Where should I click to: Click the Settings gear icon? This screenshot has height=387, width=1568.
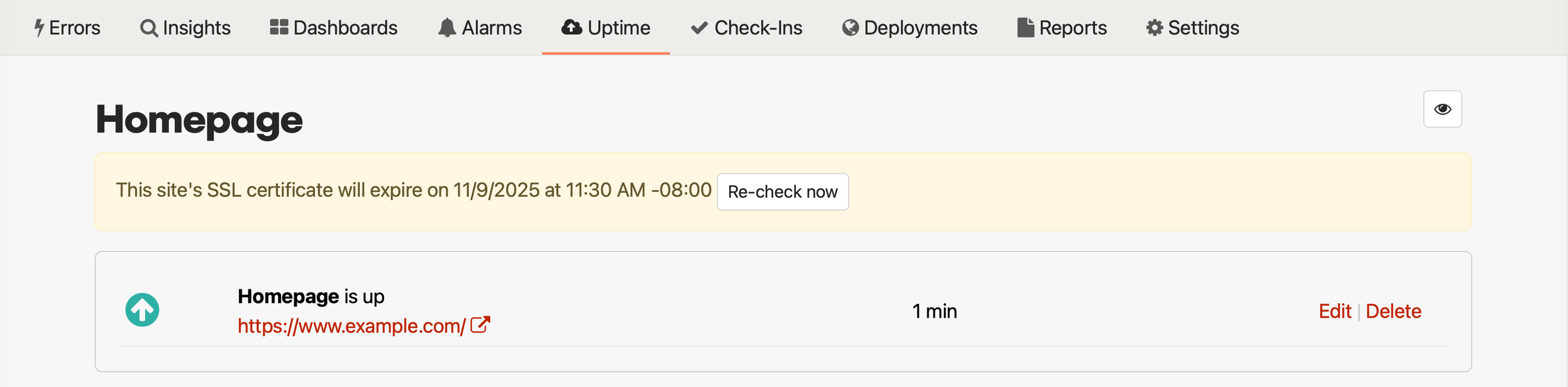coord(1154,27)
